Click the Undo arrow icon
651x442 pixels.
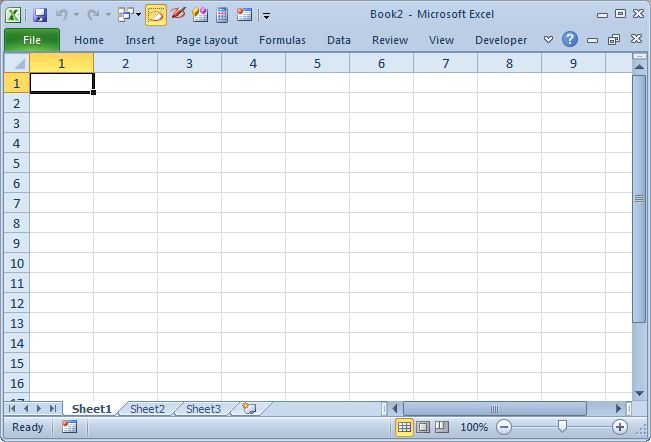pyautogui.click(x=61, y=15)
